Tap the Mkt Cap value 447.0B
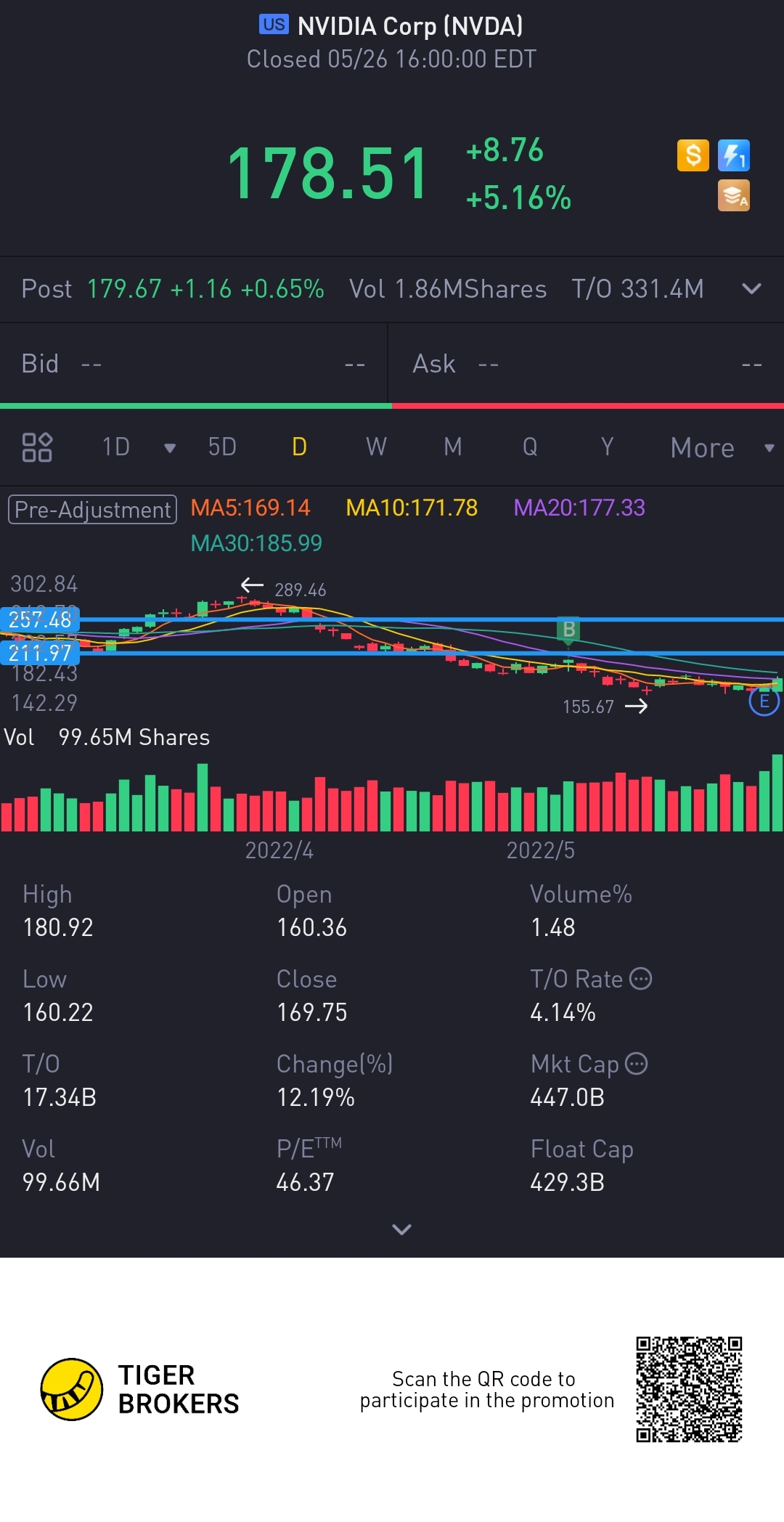This screenshot has height=1522, width=784. (568, 1098)
